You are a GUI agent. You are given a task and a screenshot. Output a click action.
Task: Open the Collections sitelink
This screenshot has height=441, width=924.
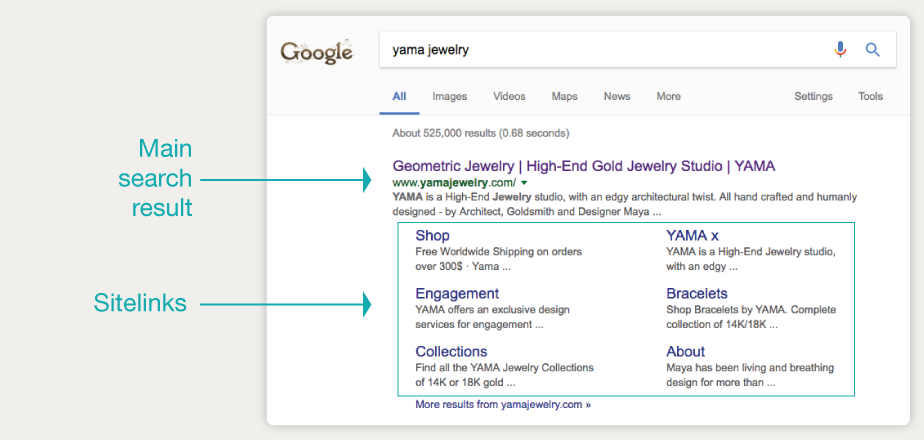pyautogui.click(x=451, y=352)
